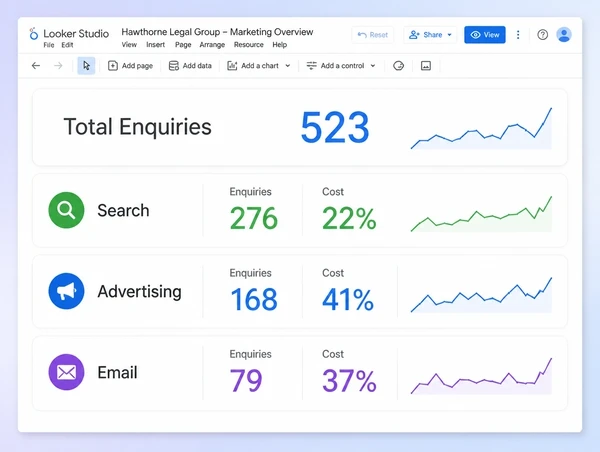This screenshot has width=600, height=452.
Task: Expand the Add a chart dropdown arrow
Action: tap(288, 66)
